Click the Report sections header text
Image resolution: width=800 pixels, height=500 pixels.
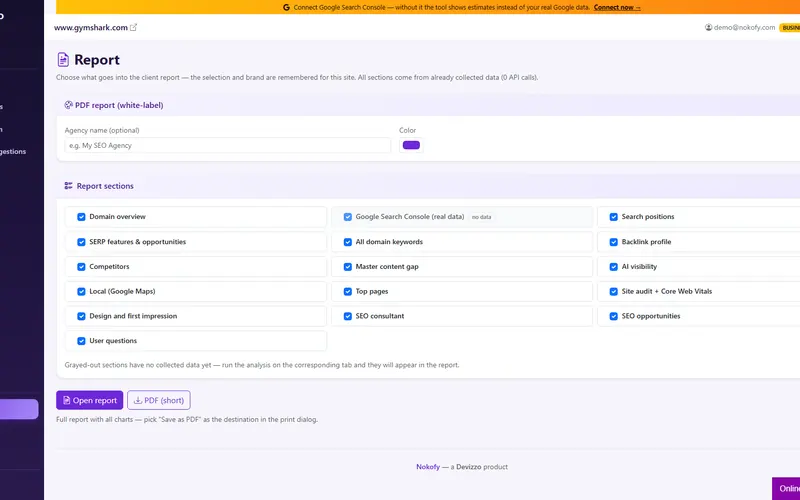105,186
